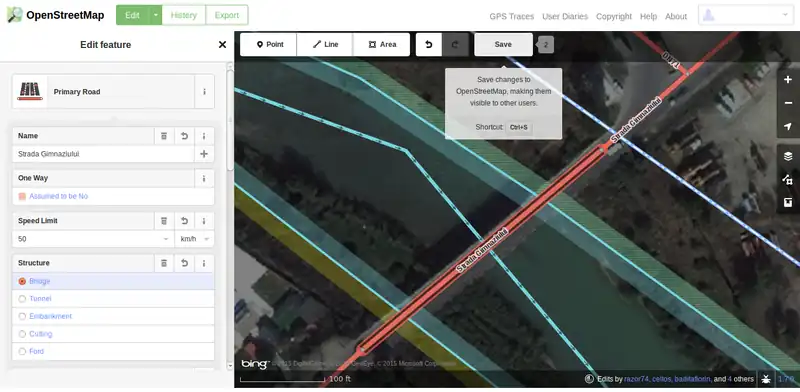800x392 pixels.
Task: Open the map data panel
Action: coord(788,180)
